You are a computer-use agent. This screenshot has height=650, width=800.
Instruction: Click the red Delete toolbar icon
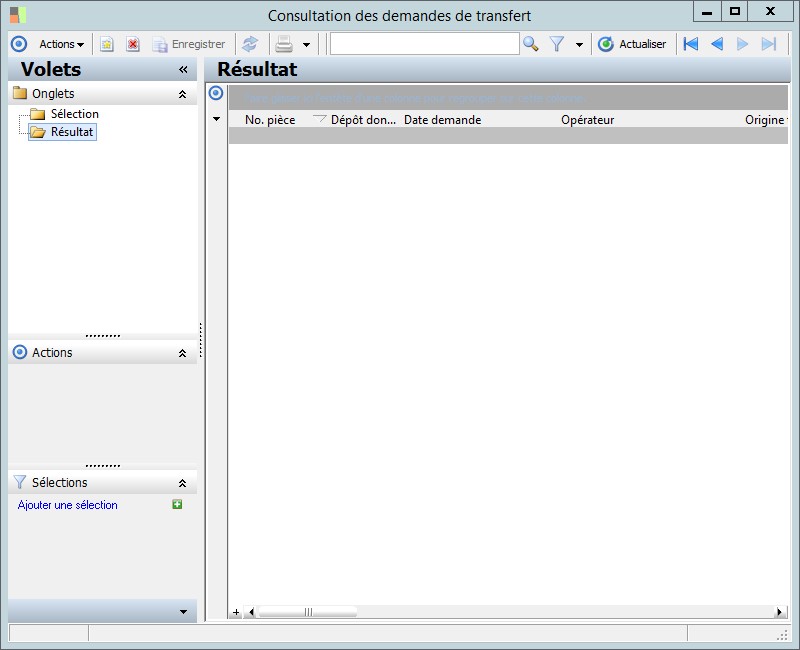tap(133, 44)
